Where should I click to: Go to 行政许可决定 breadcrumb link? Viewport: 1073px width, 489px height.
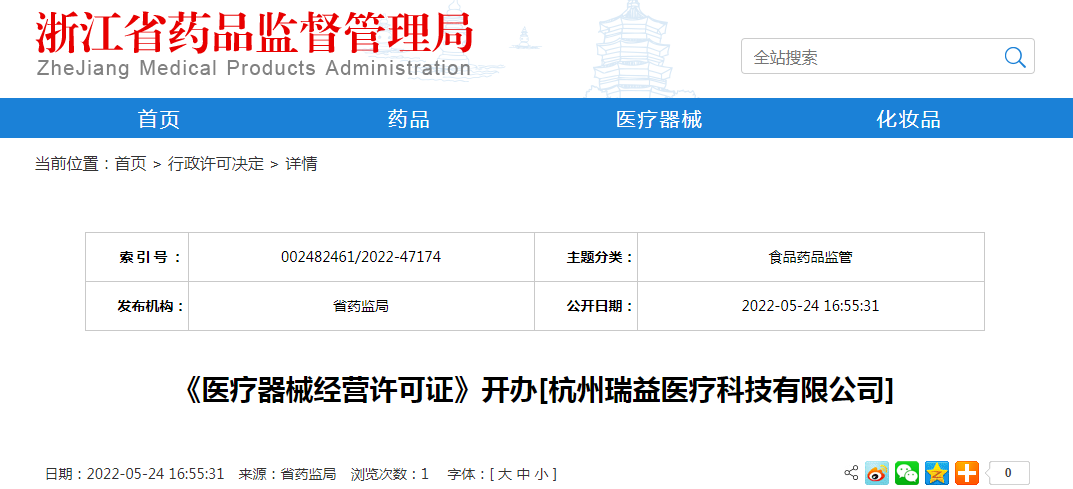216,164
